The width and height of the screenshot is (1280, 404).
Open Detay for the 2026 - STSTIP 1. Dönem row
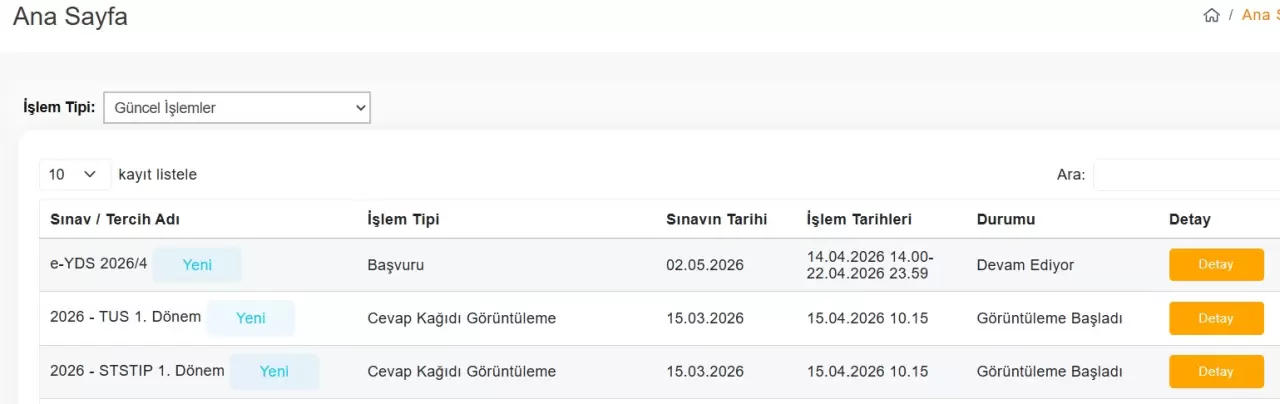[1216, 371]
